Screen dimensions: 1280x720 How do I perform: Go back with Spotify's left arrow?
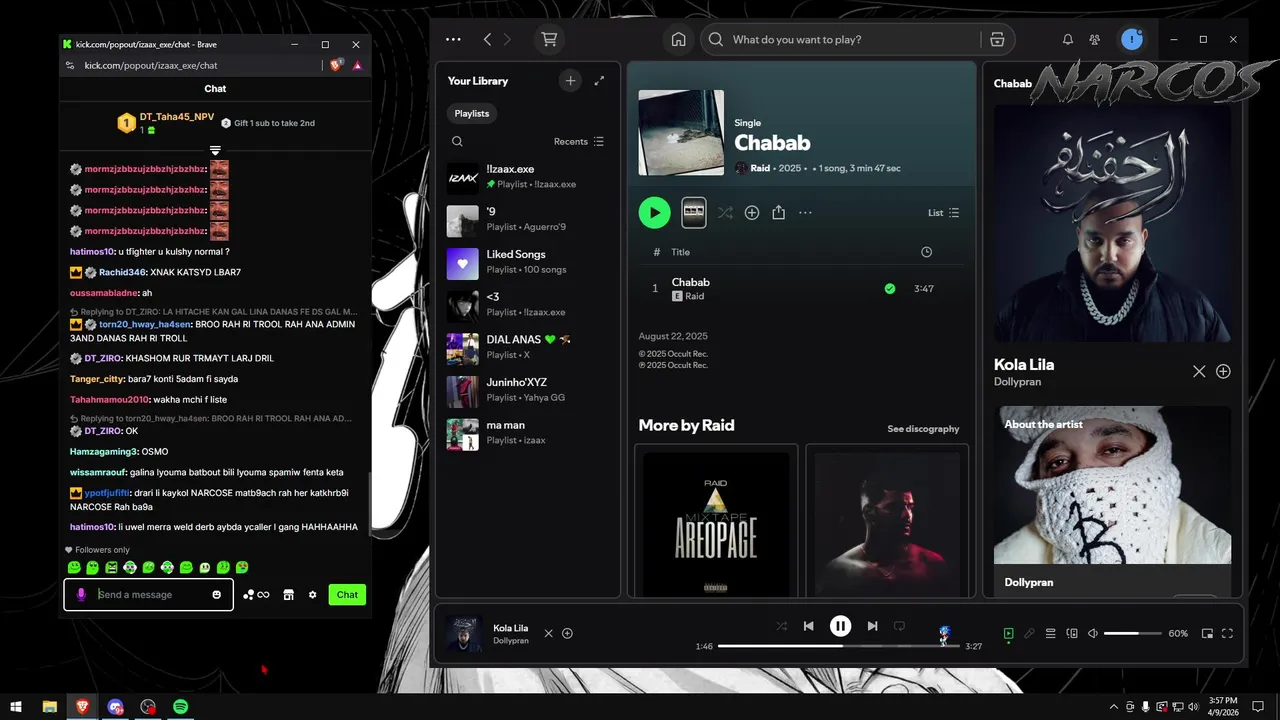(487, 39)
